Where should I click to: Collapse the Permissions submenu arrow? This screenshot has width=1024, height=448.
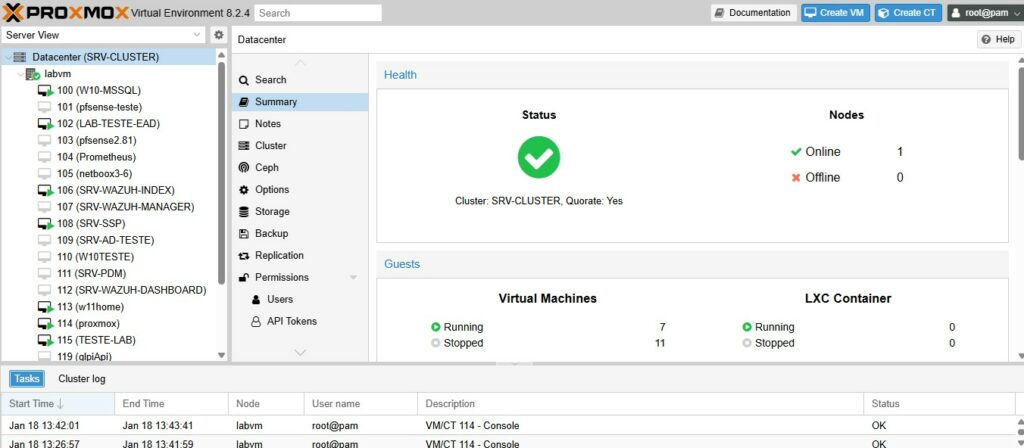[353, 278]
